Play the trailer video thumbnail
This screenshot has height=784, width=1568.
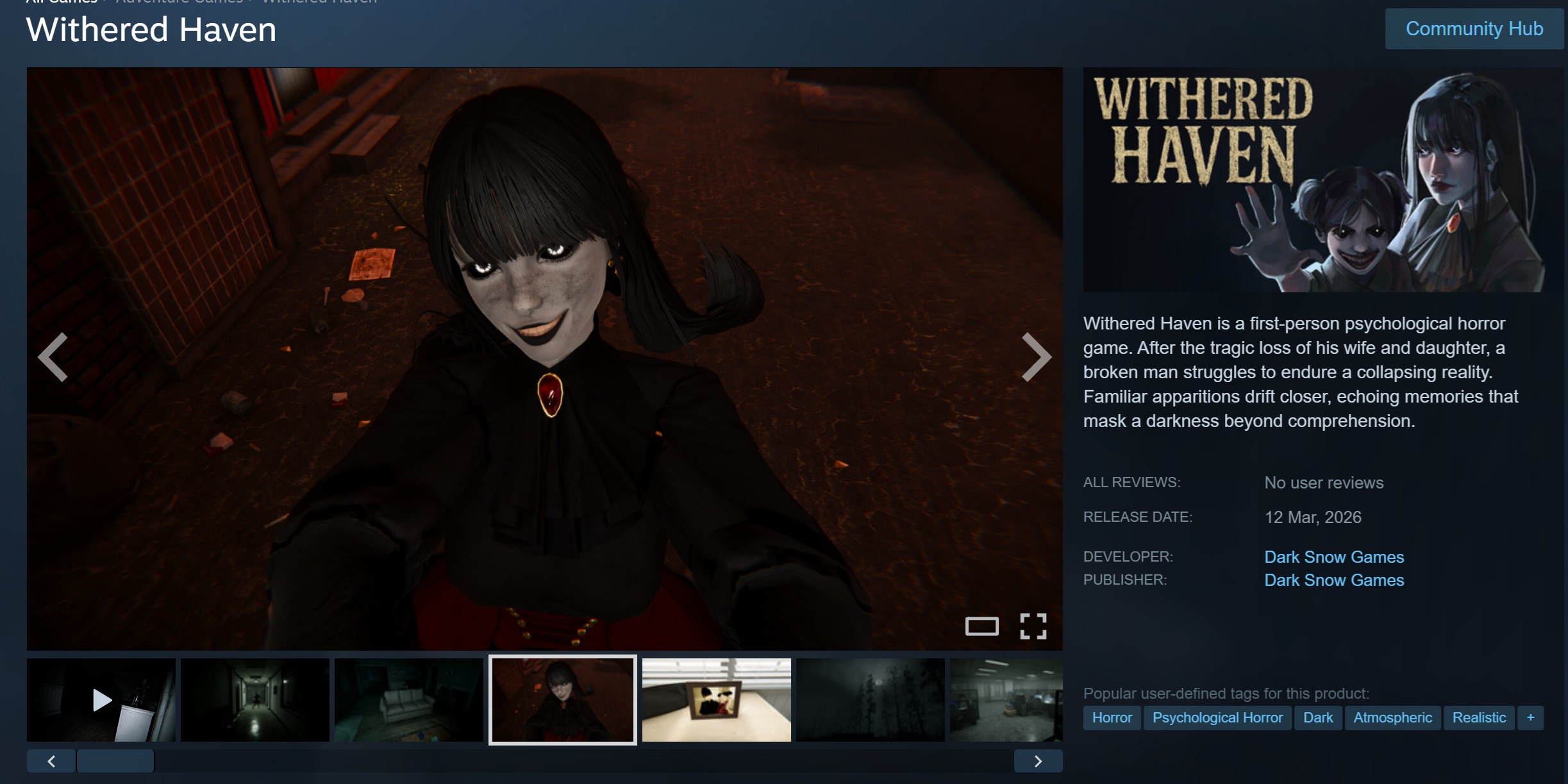point(101,699)
